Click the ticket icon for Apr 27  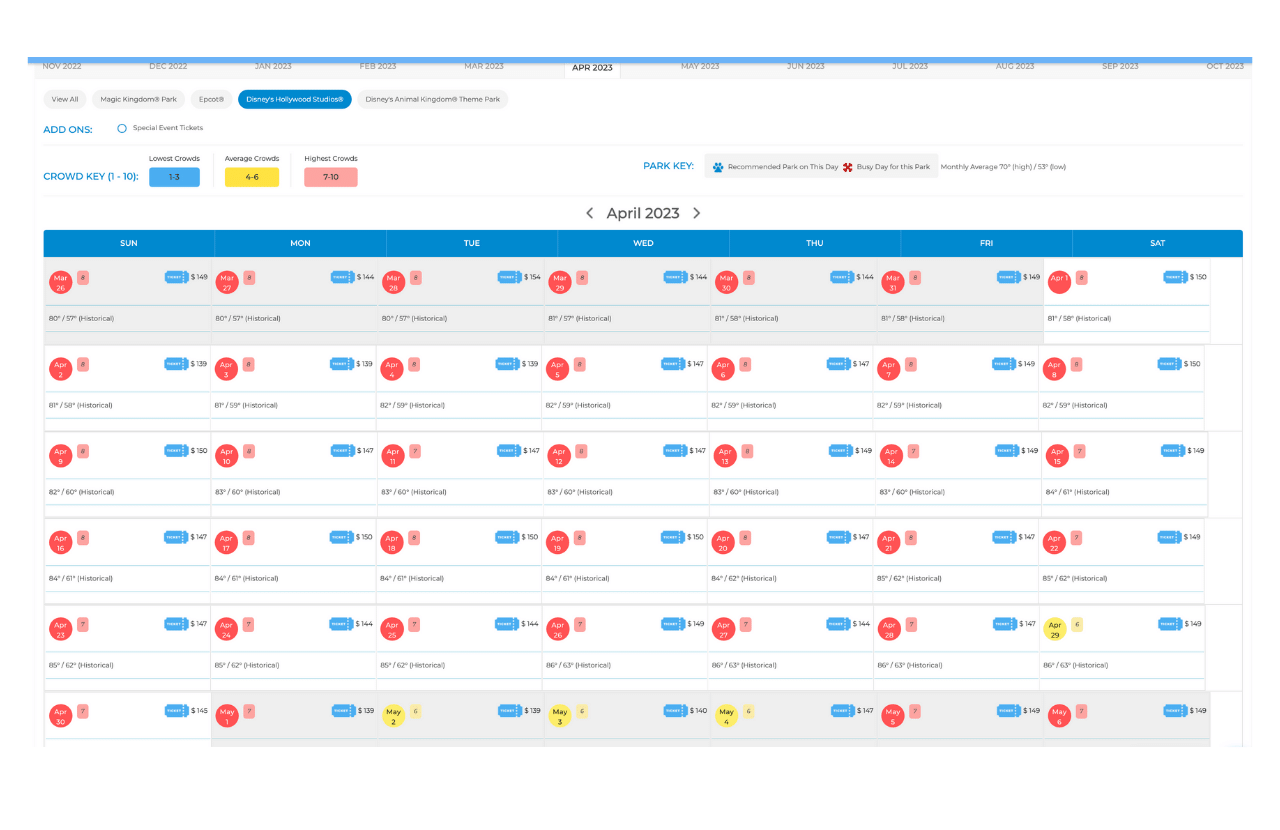tap(838, 624)
